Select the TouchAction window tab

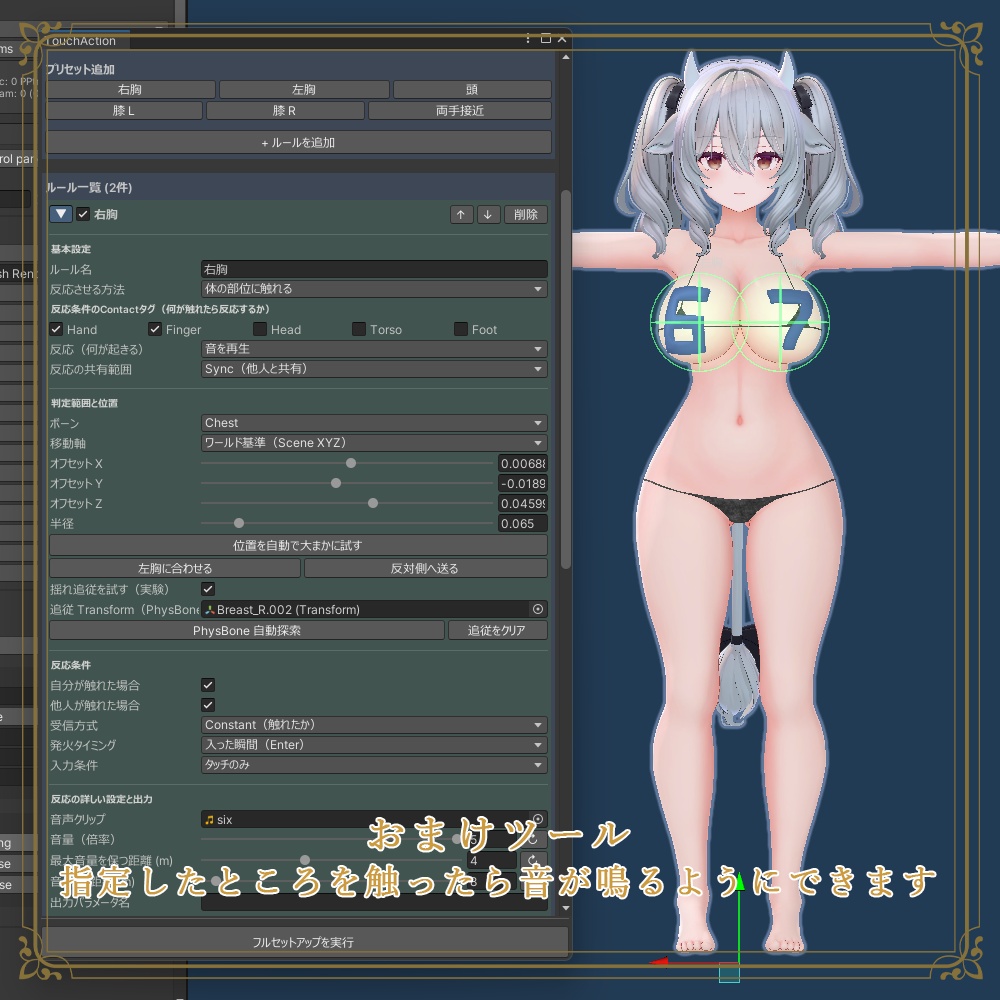pos(83,40)
